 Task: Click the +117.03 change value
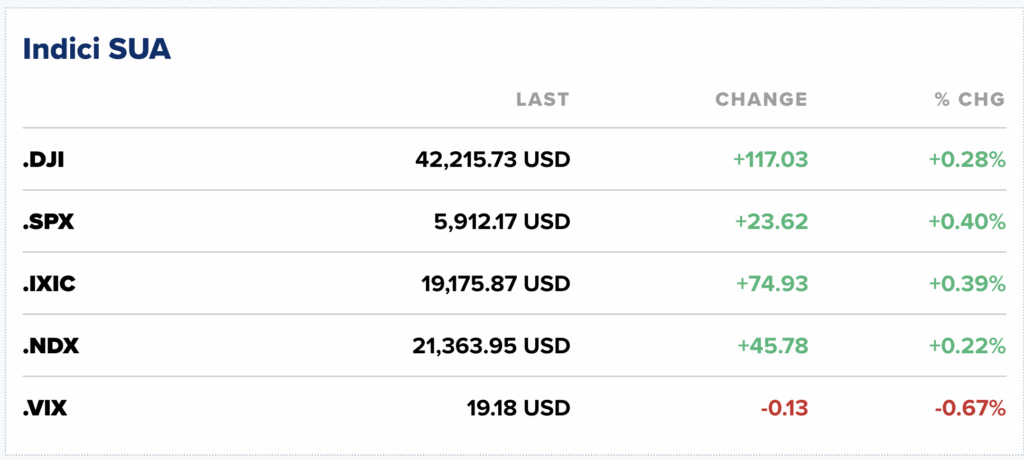pos(770,159)
